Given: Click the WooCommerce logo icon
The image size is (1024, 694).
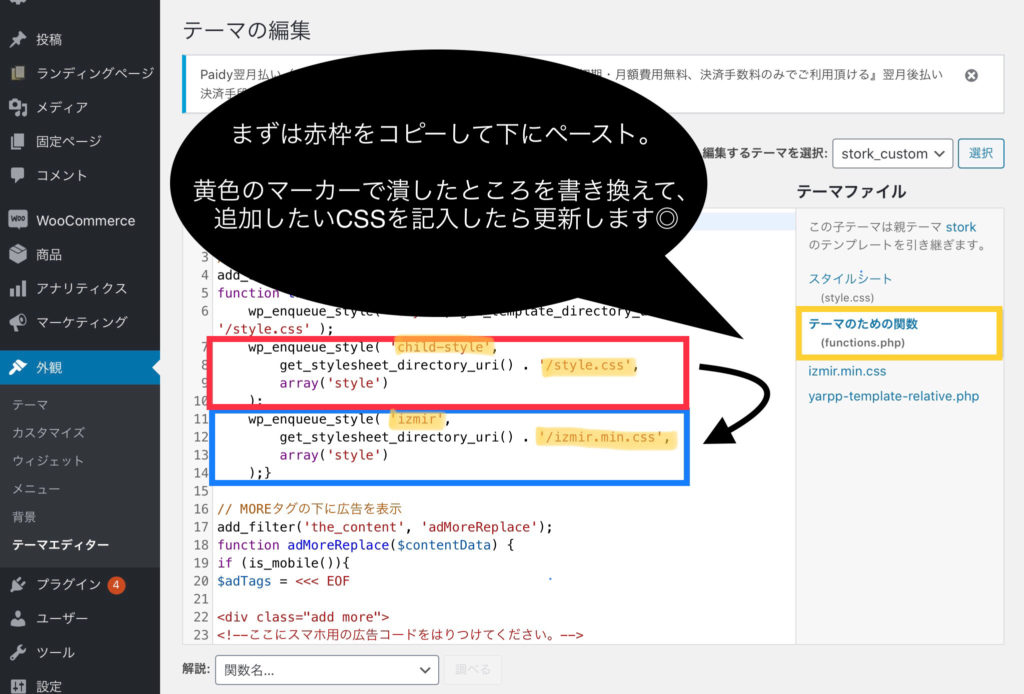Looking at the screenshot, I should tap(17, 220).
